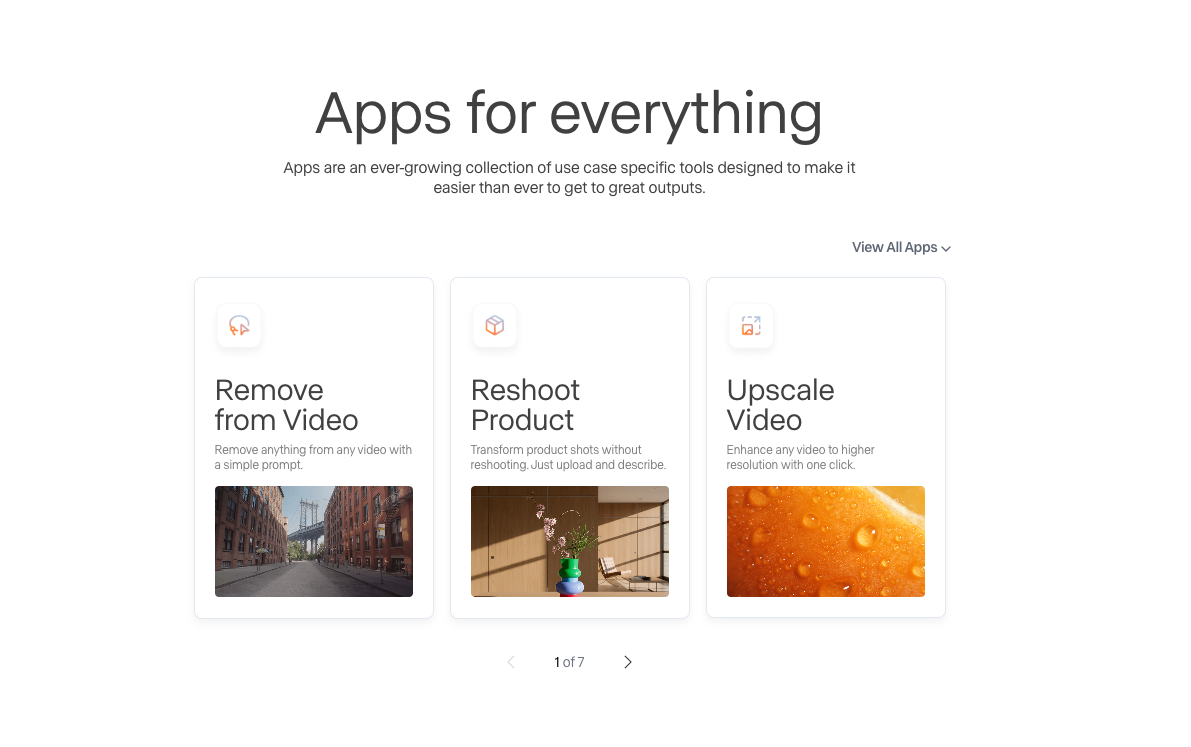Click the Reshoot Product cube icon

495,326
